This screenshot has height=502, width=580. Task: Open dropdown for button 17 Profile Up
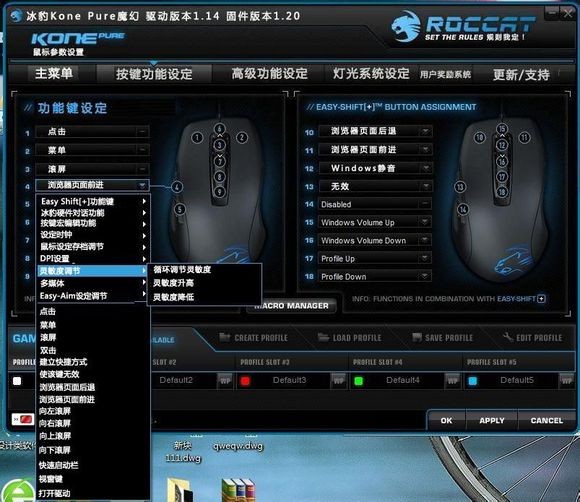pyautogui.click(x=425, y=258)
